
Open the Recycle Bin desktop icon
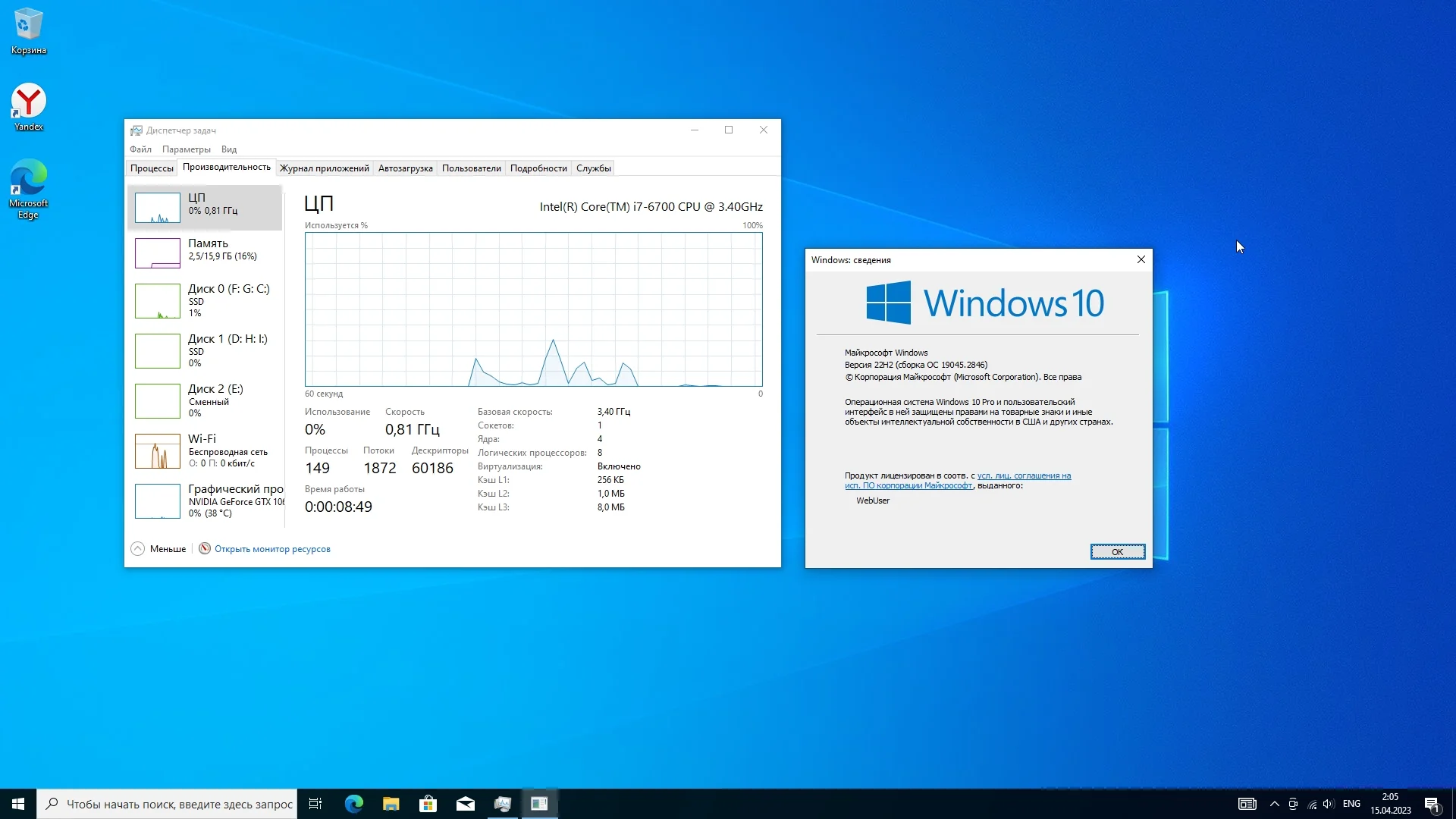pyautogui.click(x=28, y=30)
